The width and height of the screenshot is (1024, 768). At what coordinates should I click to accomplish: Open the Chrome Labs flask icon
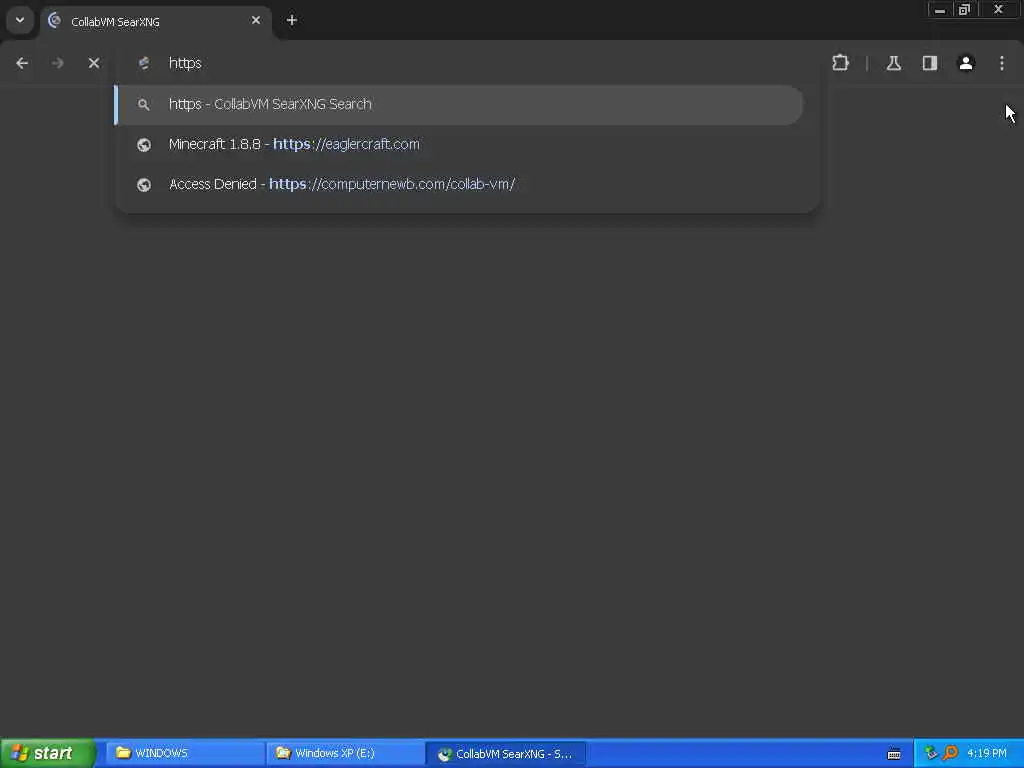click(894, 63)
